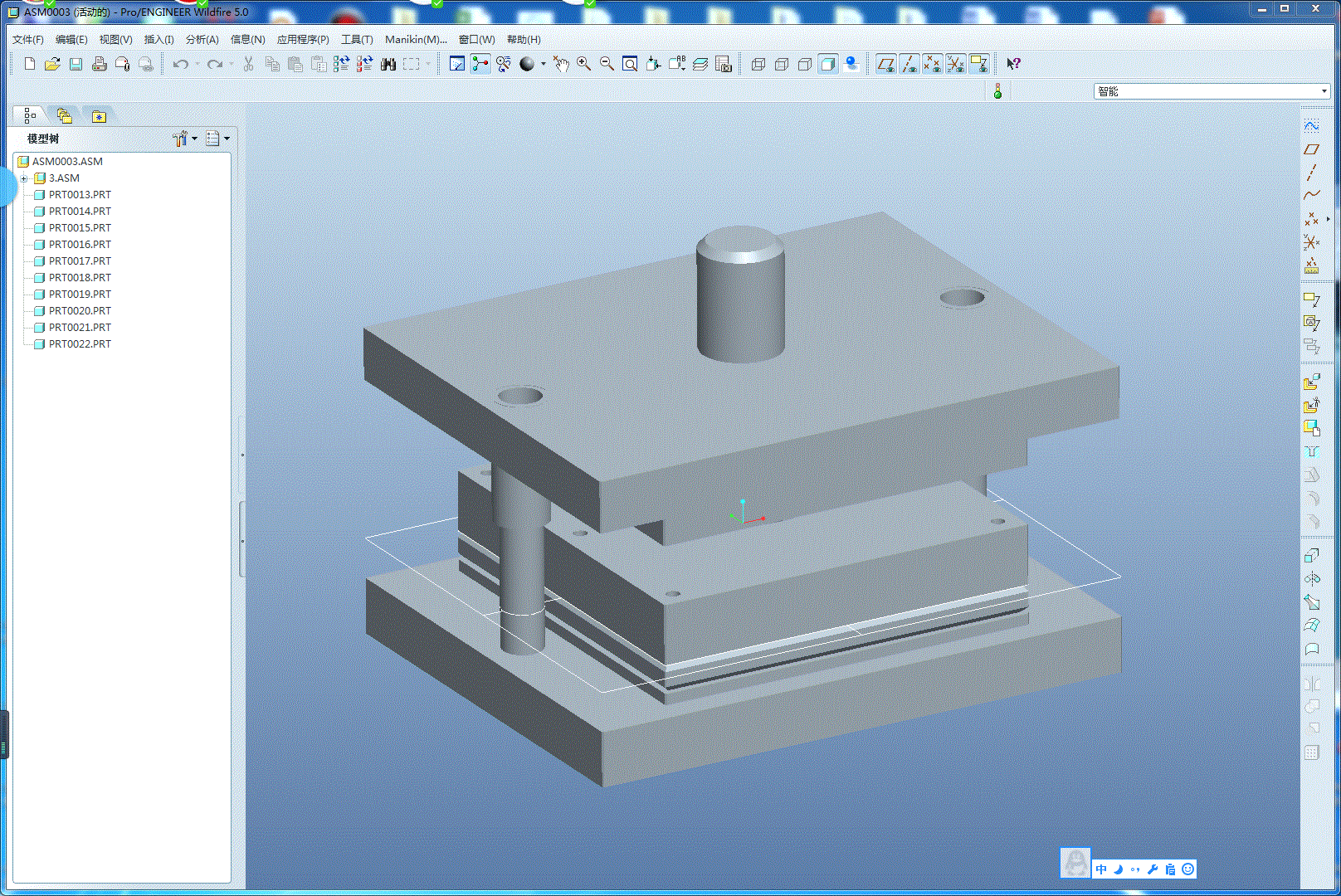This screenshot has height=896, width=1341.
Task: Click the Regenerate model icon
Action: click(x=341, y=64)
